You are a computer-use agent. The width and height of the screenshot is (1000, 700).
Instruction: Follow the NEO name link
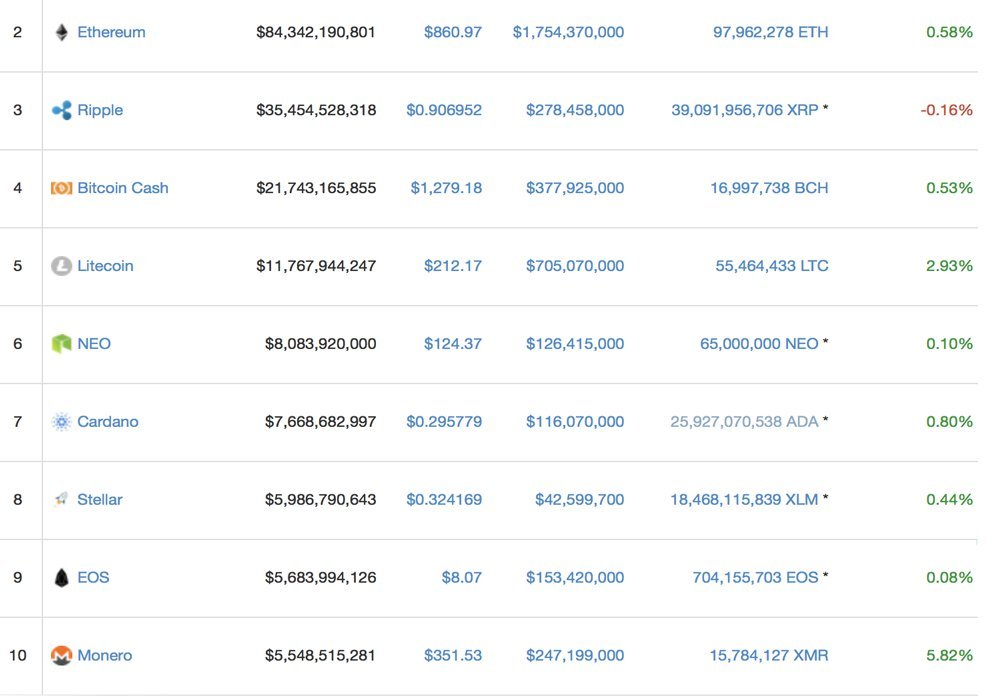(x=94, y=344)
